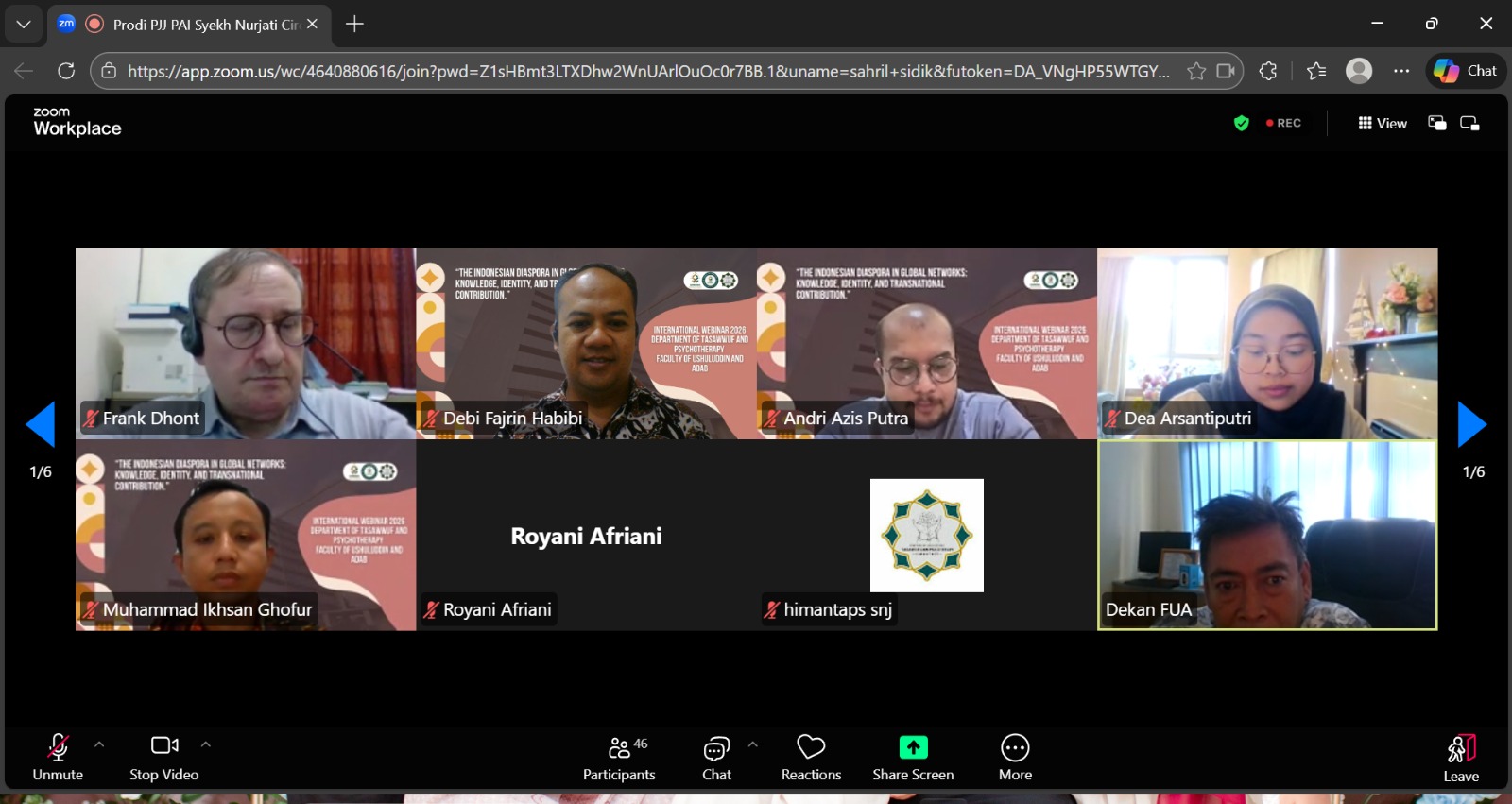Click the REC recording indicator
The image size is (1512, 804).
point(1283,123)
